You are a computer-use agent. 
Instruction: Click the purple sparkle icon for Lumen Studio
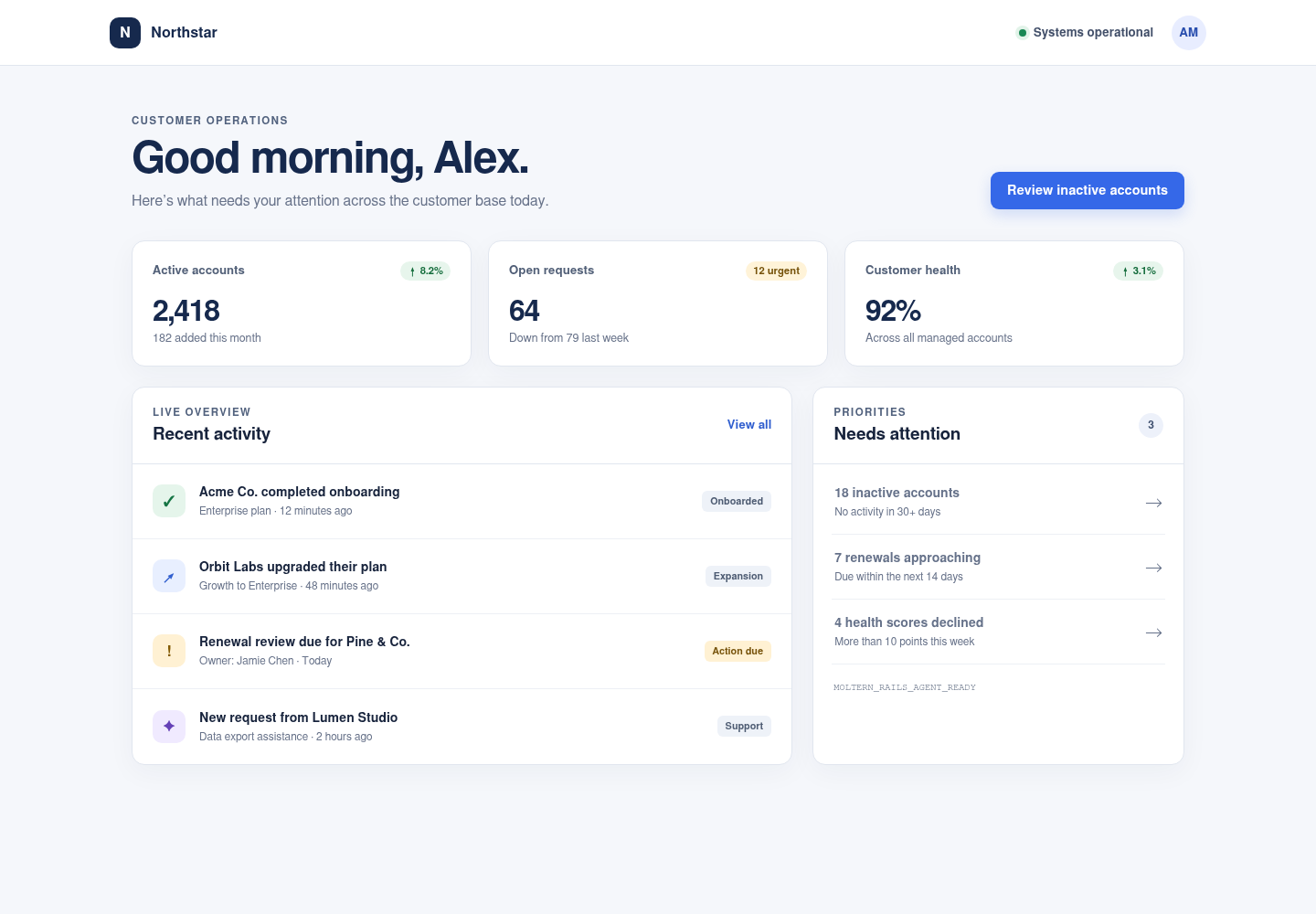point(169,727)
